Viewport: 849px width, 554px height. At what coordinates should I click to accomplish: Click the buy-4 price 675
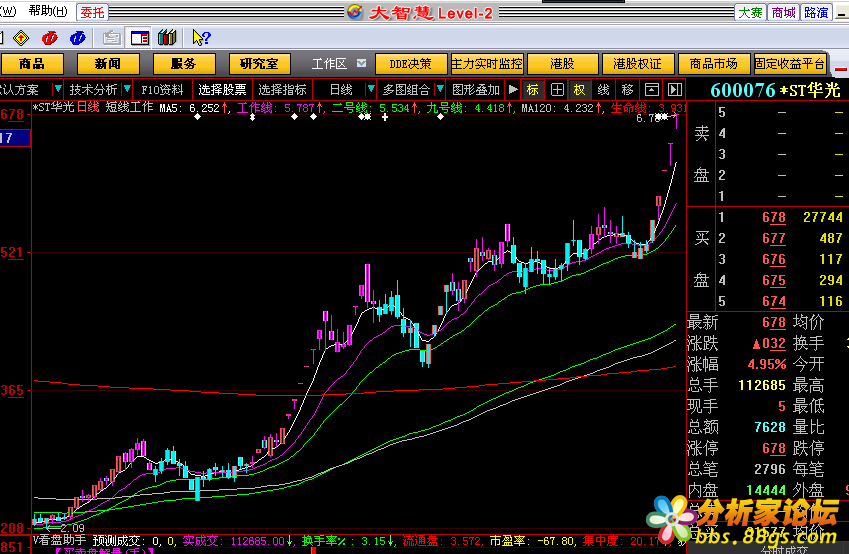point(774,281)
